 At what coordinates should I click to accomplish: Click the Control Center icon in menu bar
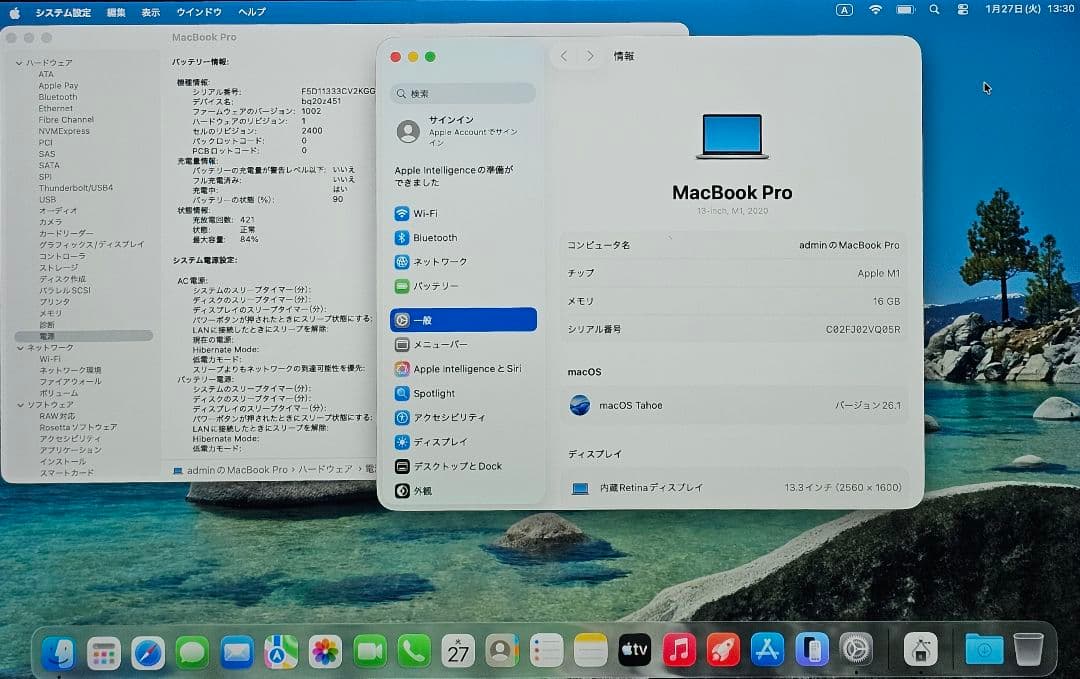pos(963,9)
